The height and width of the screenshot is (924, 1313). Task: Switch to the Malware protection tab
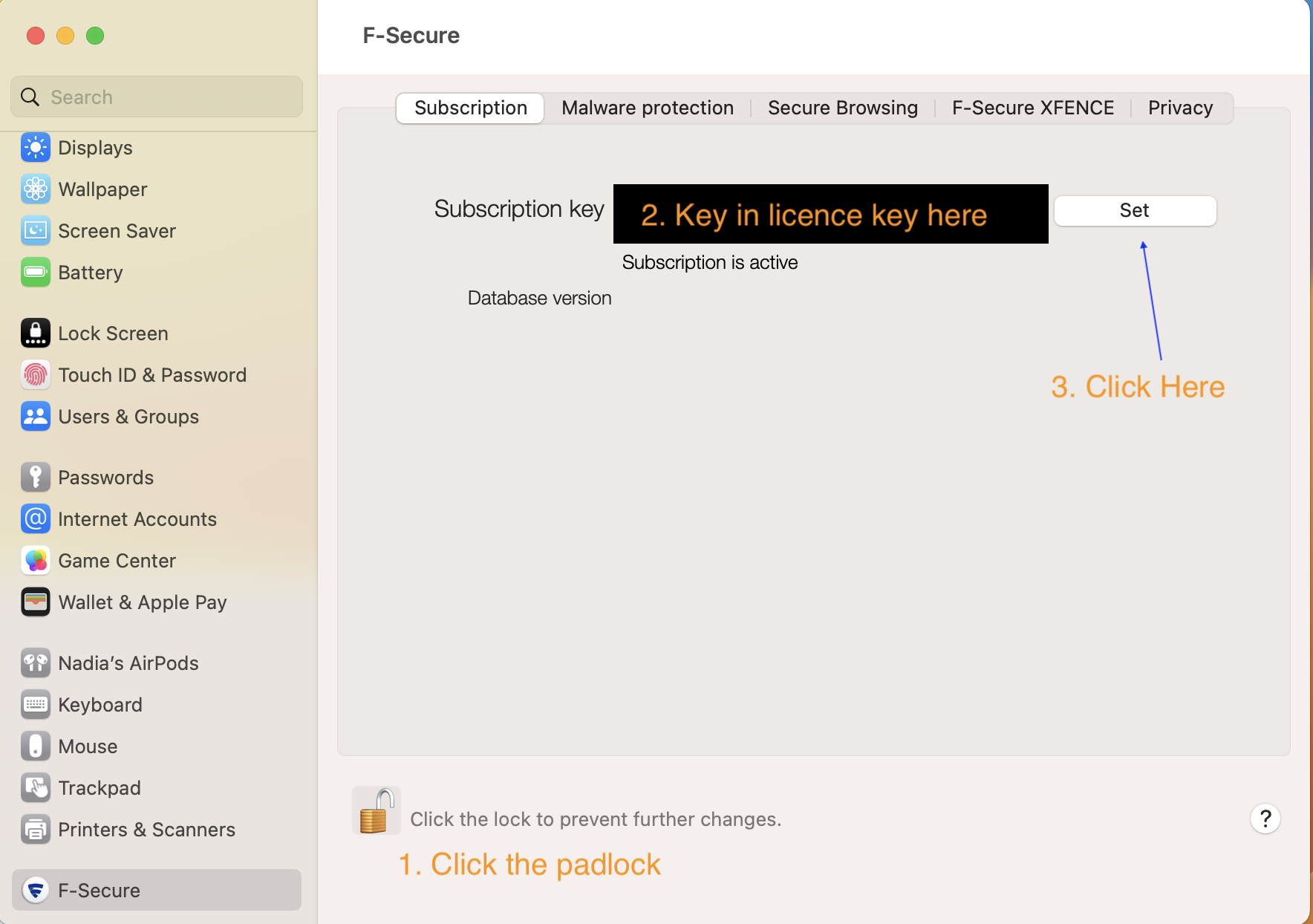pos(648,108)
